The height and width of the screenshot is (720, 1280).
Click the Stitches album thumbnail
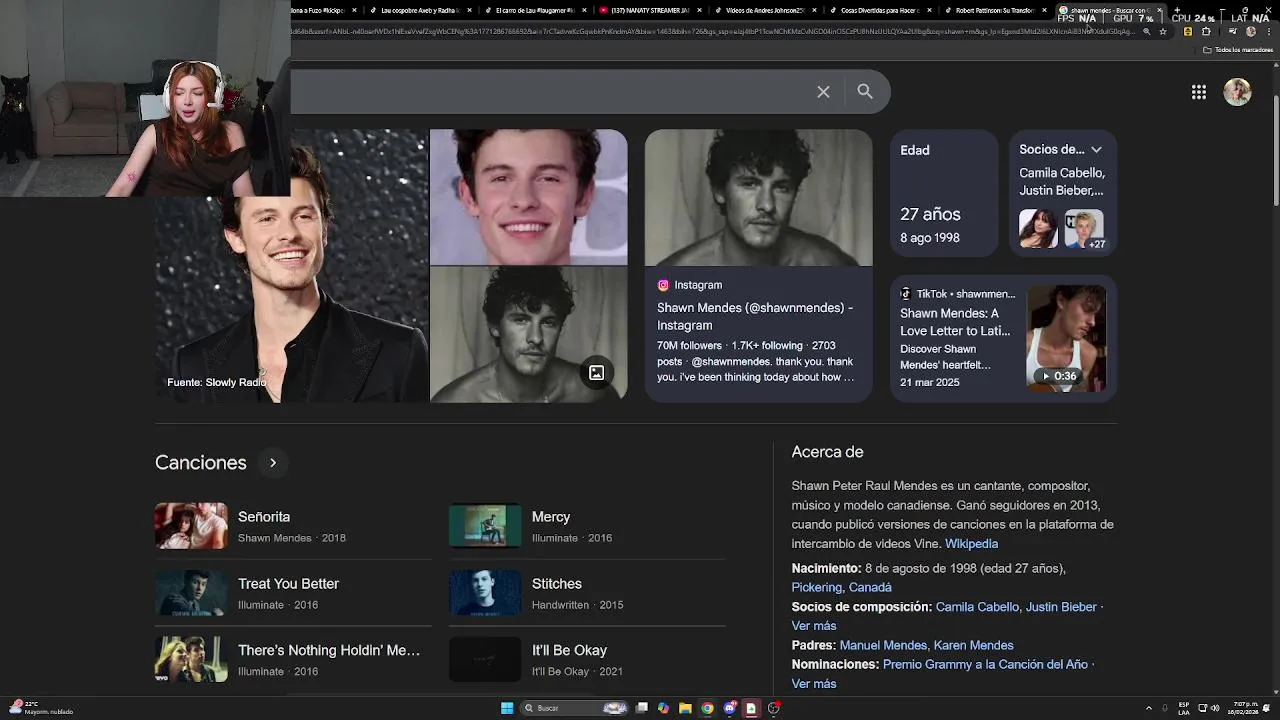point(485,593)
